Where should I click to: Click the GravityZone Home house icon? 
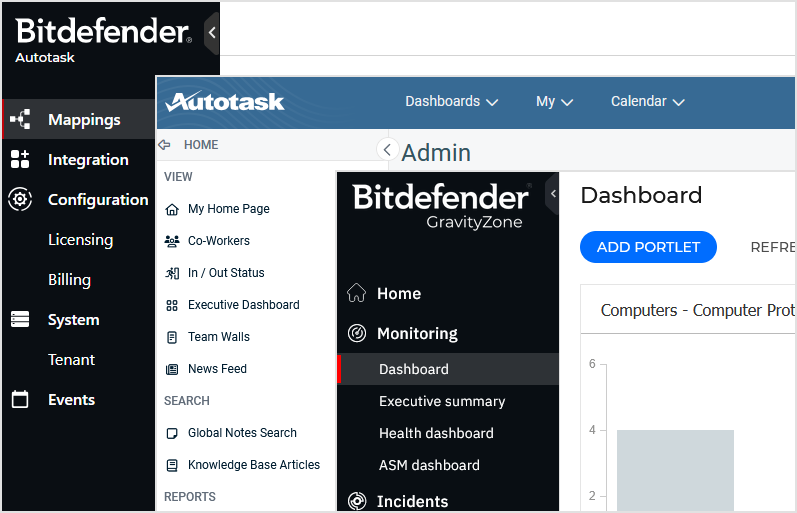(357, 293)
